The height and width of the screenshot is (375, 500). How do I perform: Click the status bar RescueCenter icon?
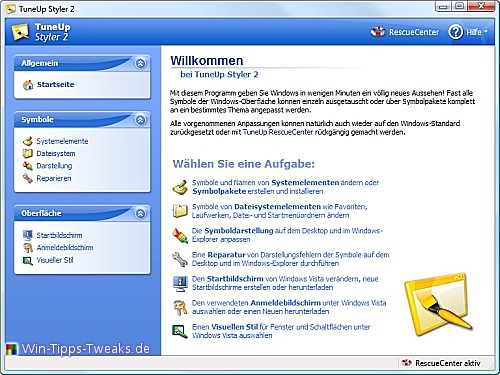click(406, 363)
